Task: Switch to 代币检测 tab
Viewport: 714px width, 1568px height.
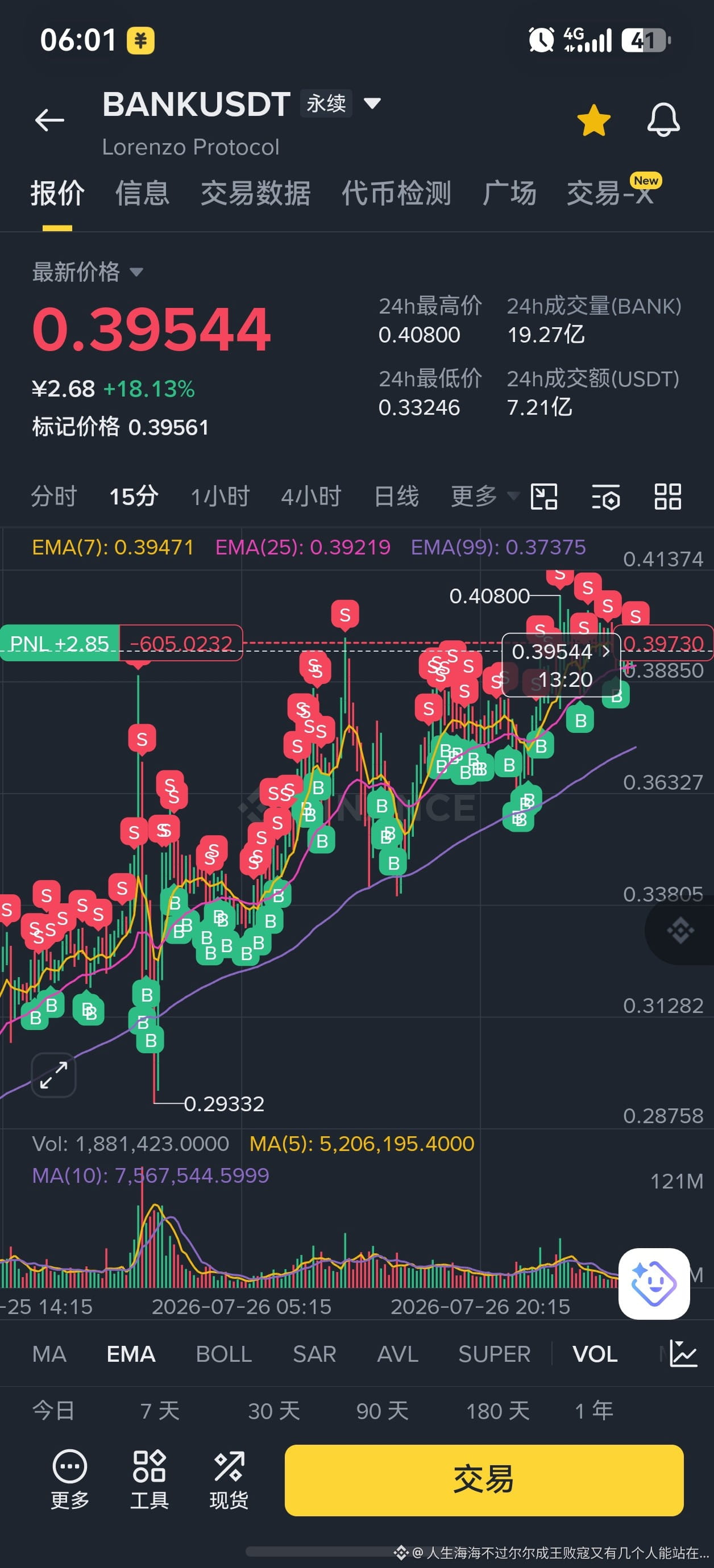Action: click(x=396, y=194)
